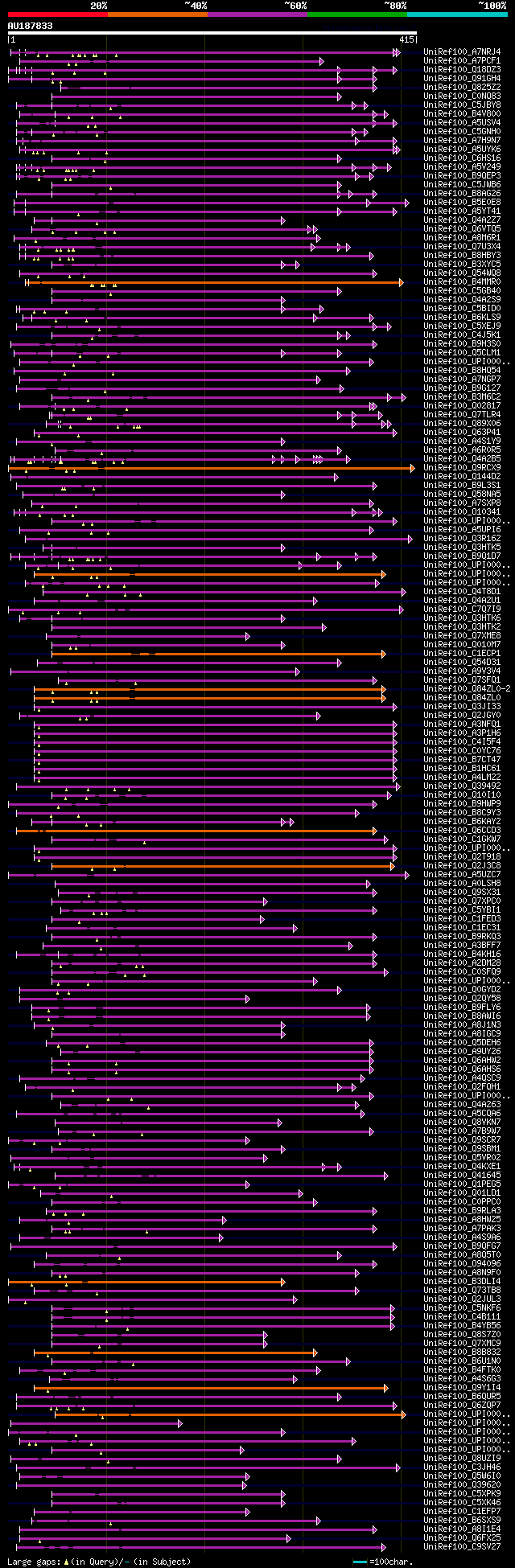Select the UniRef100_A5UZC7 label
Viewport: 515px width, 1568px height.
(463, 875)
